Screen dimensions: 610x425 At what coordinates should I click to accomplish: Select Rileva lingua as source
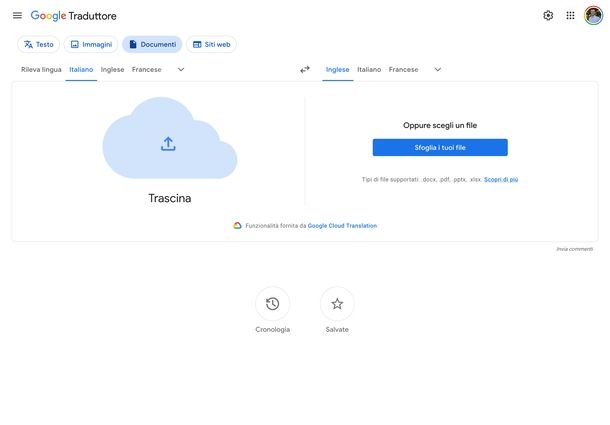(41, 70)
